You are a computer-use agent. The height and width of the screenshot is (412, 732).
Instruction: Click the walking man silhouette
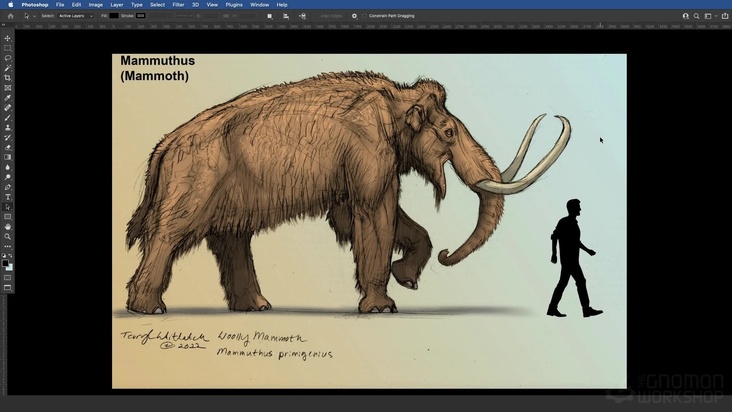coord(574,258)
